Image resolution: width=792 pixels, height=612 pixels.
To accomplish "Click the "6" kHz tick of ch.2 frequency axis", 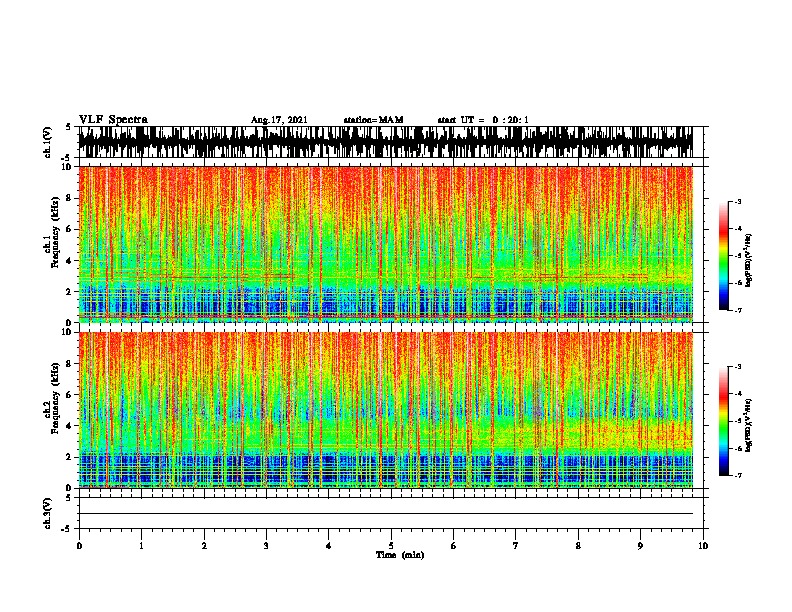I will 69,395.
